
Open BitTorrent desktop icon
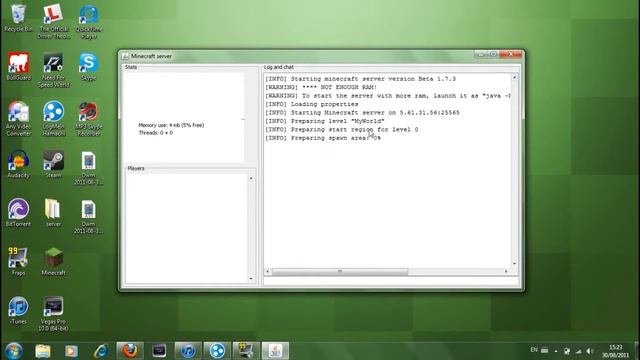coord(18,213)
